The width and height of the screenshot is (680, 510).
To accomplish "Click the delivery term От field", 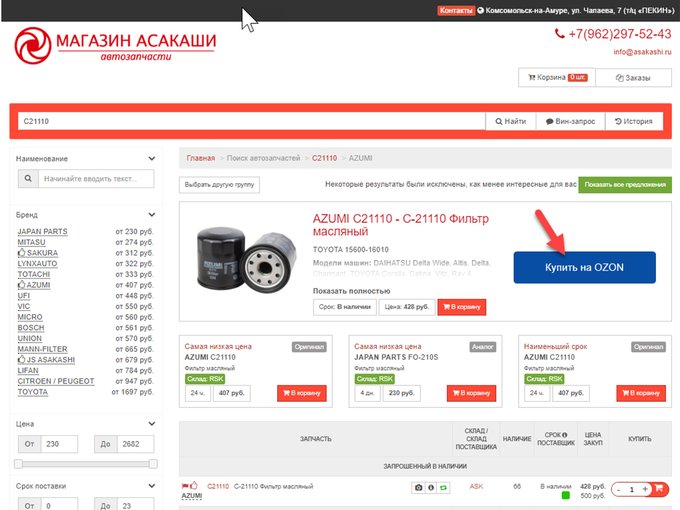I will pyautogui.click(x=59, y=505).
